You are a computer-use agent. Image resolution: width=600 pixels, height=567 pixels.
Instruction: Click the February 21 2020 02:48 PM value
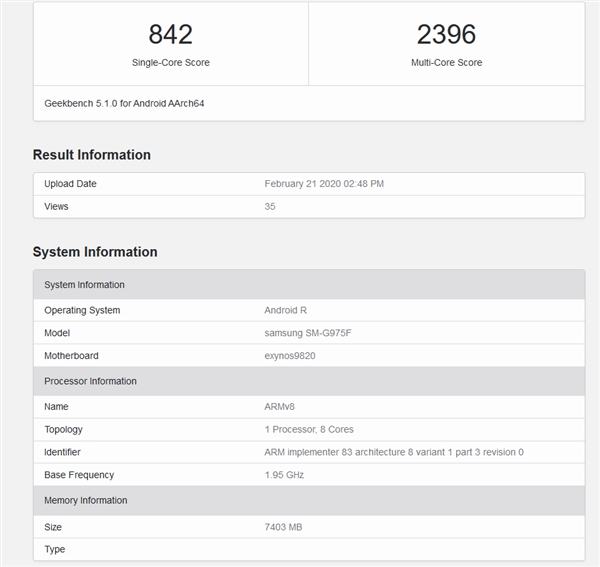point(324,184)
